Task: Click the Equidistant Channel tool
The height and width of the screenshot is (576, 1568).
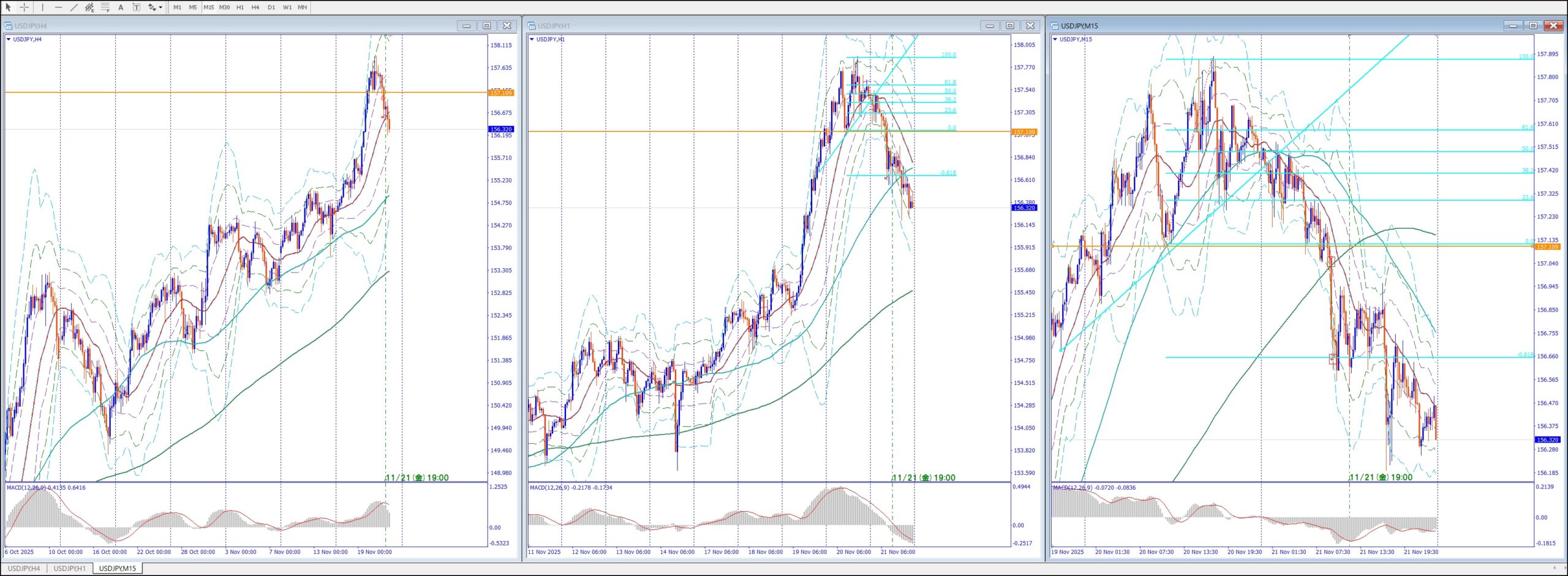Action: coord(89,7)
